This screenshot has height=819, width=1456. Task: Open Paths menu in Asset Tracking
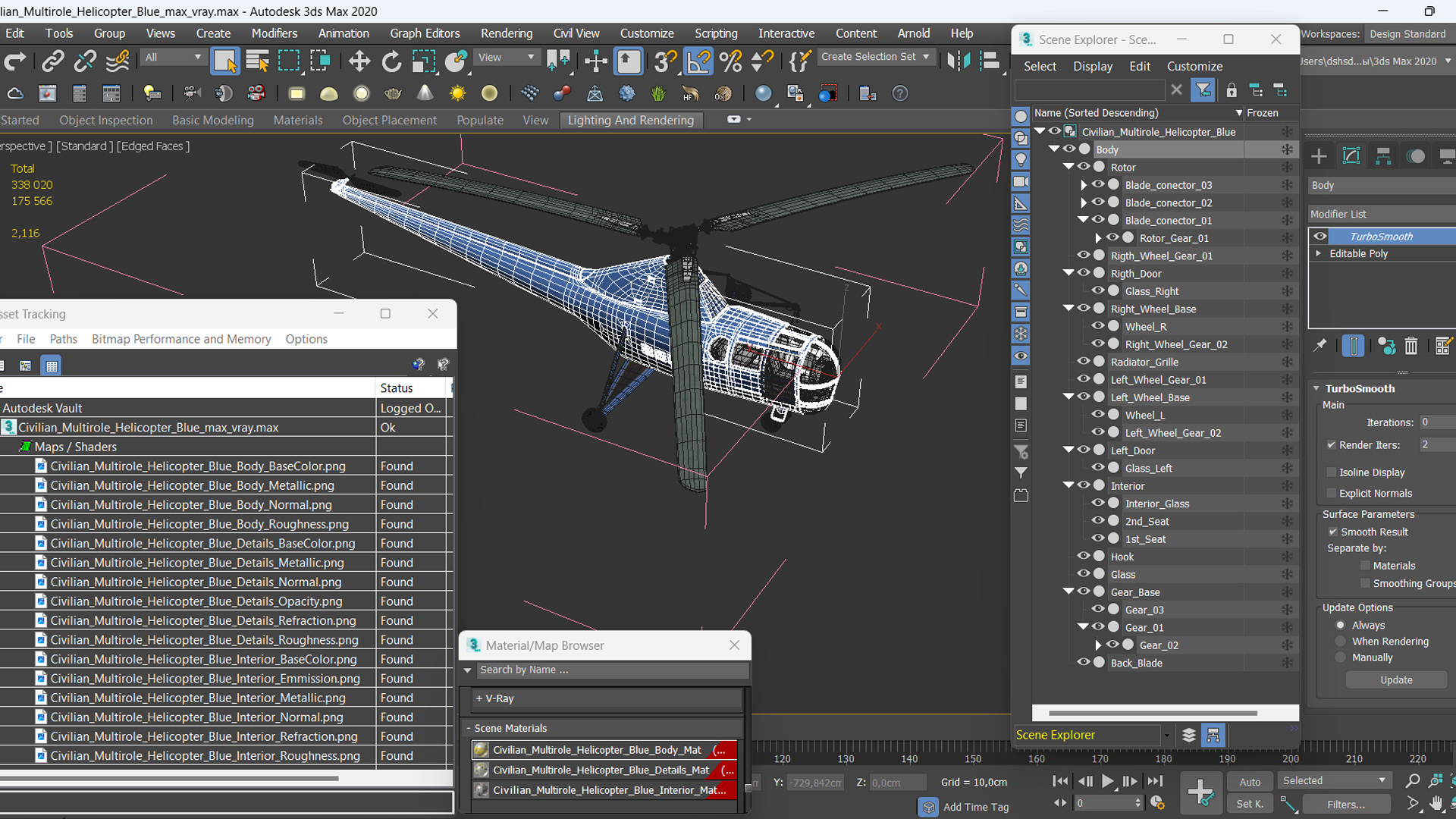point(63,339)
